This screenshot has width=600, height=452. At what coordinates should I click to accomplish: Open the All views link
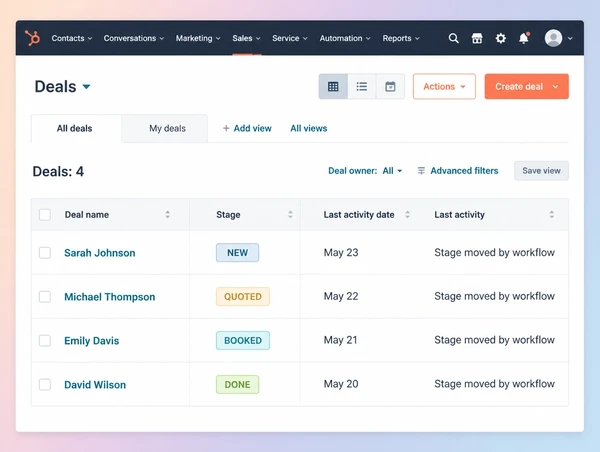[309, 128]
